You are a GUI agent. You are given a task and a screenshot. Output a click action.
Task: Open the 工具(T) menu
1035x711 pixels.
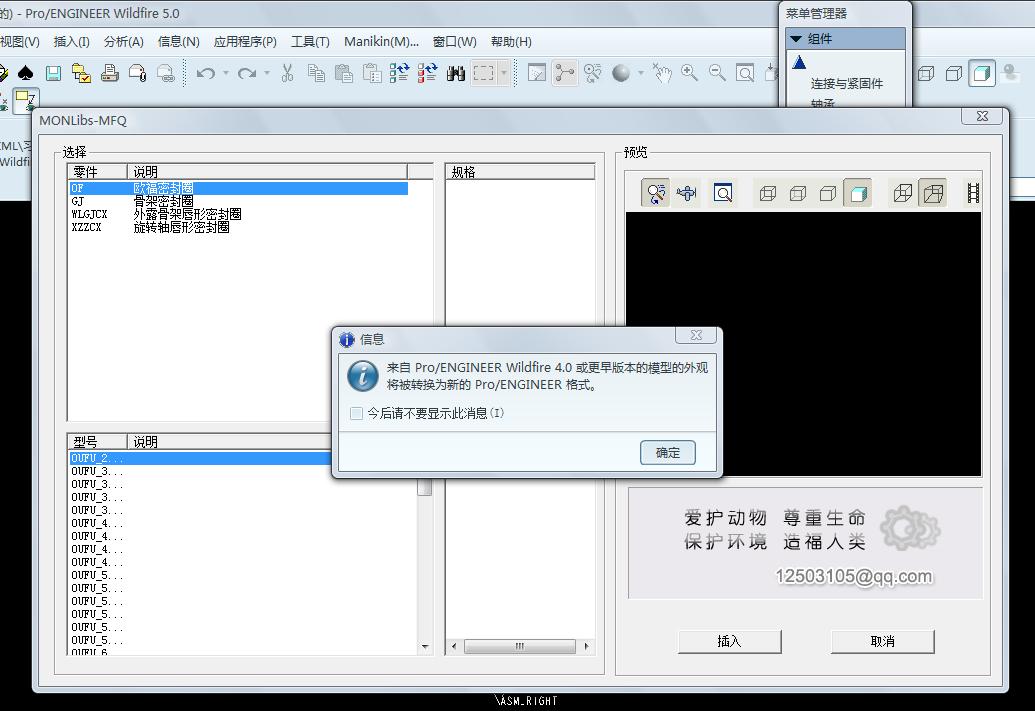pos(310,42)
